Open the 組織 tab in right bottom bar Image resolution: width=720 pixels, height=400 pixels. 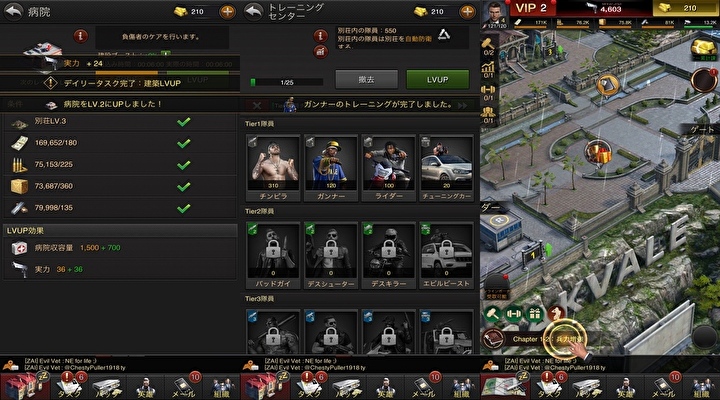click(x=703, y=386)
